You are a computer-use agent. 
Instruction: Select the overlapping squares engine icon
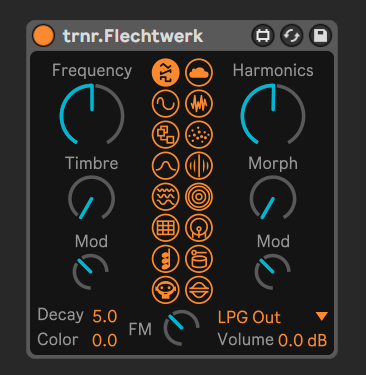coord(166,135)
